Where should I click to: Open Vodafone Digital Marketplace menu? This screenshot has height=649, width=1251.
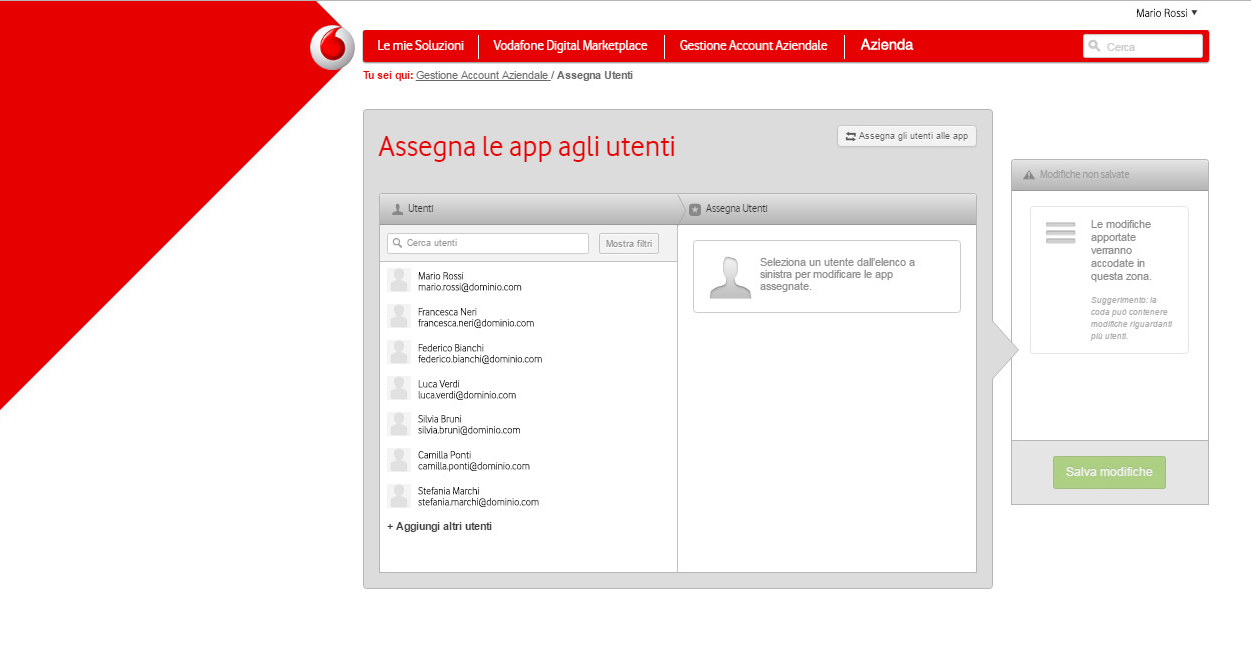570,46
